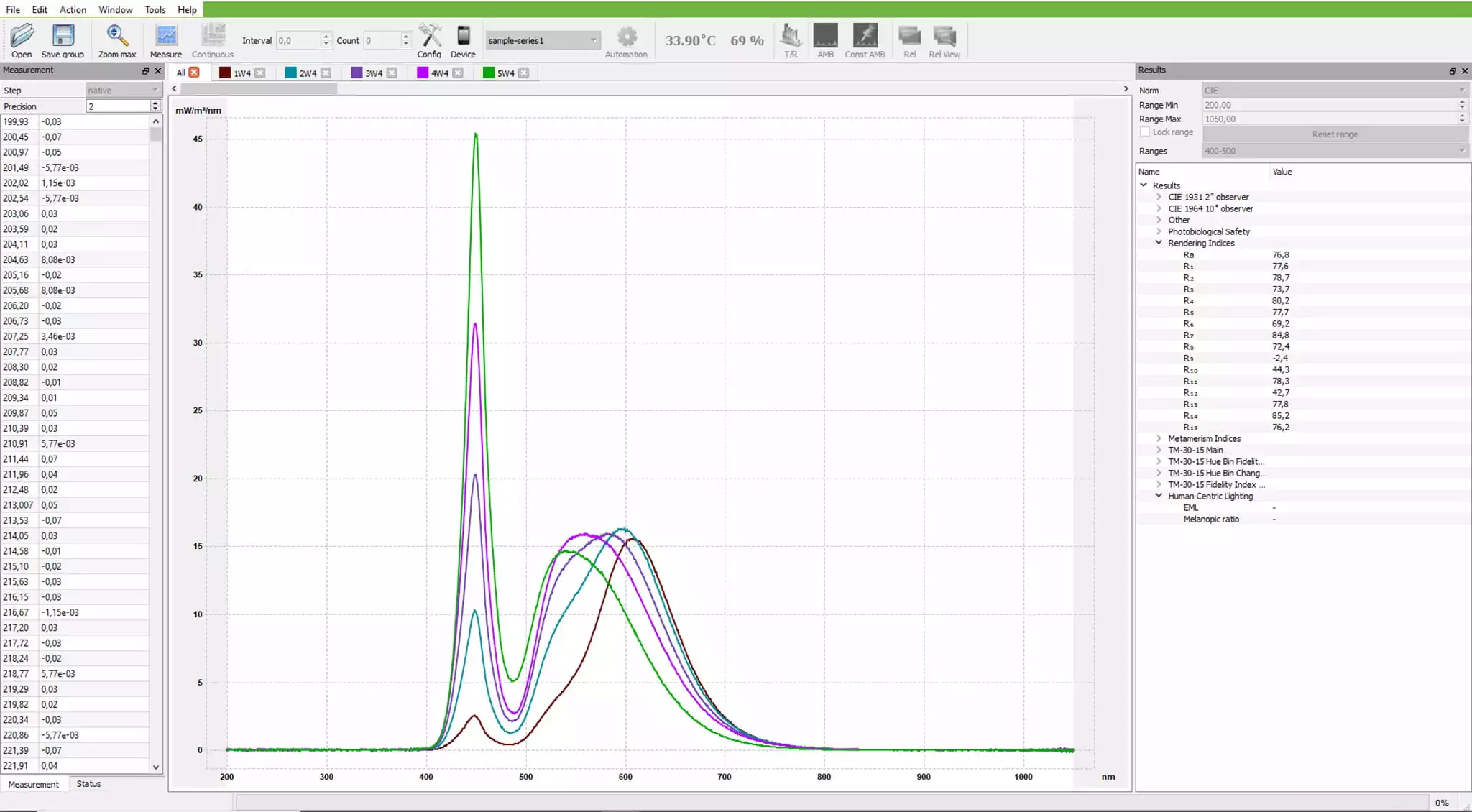
Task: Click the Device icon
Action: [464, 36]
